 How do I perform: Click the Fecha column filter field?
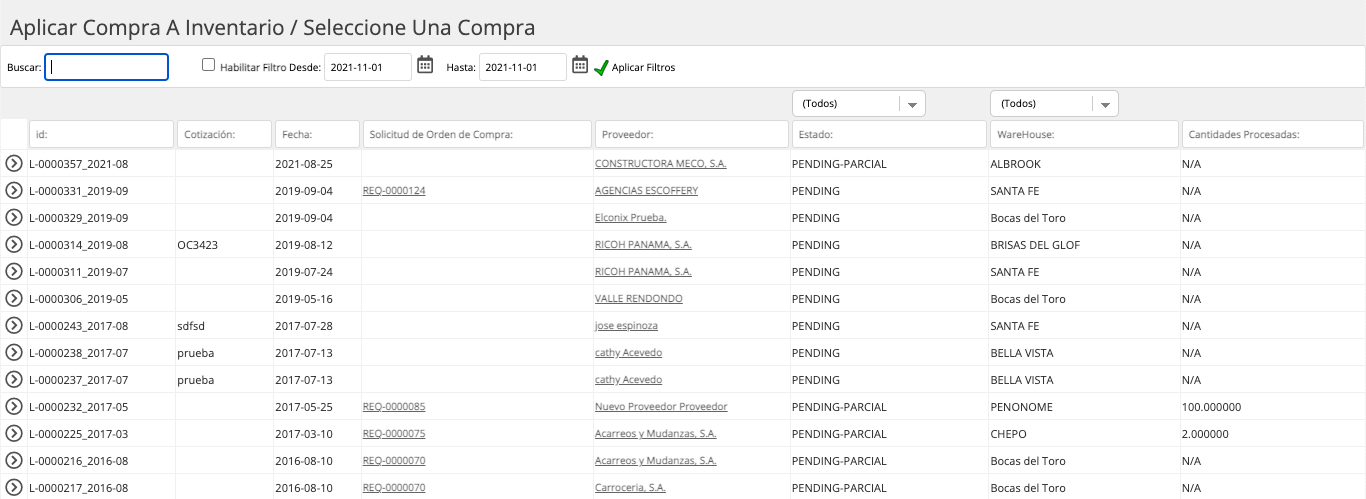pos(316,134)
